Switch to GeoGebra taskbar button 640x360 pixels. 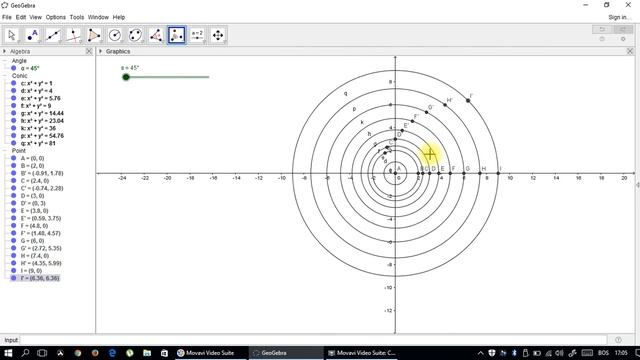(286, 353)
